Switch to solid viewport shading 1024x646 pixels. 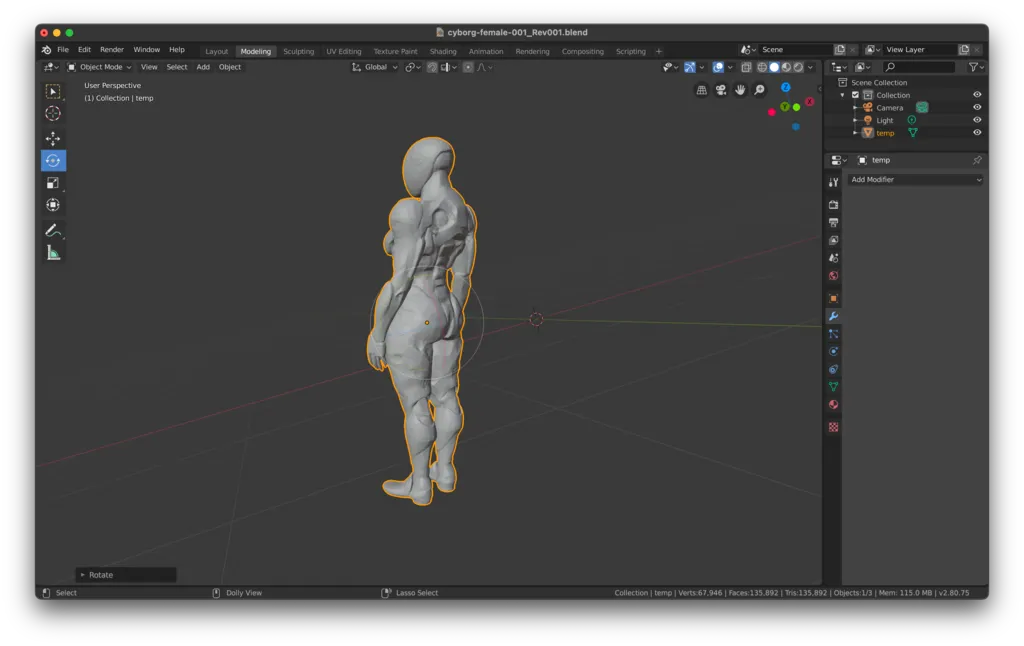pyautogui.click(x=774, y=67)
